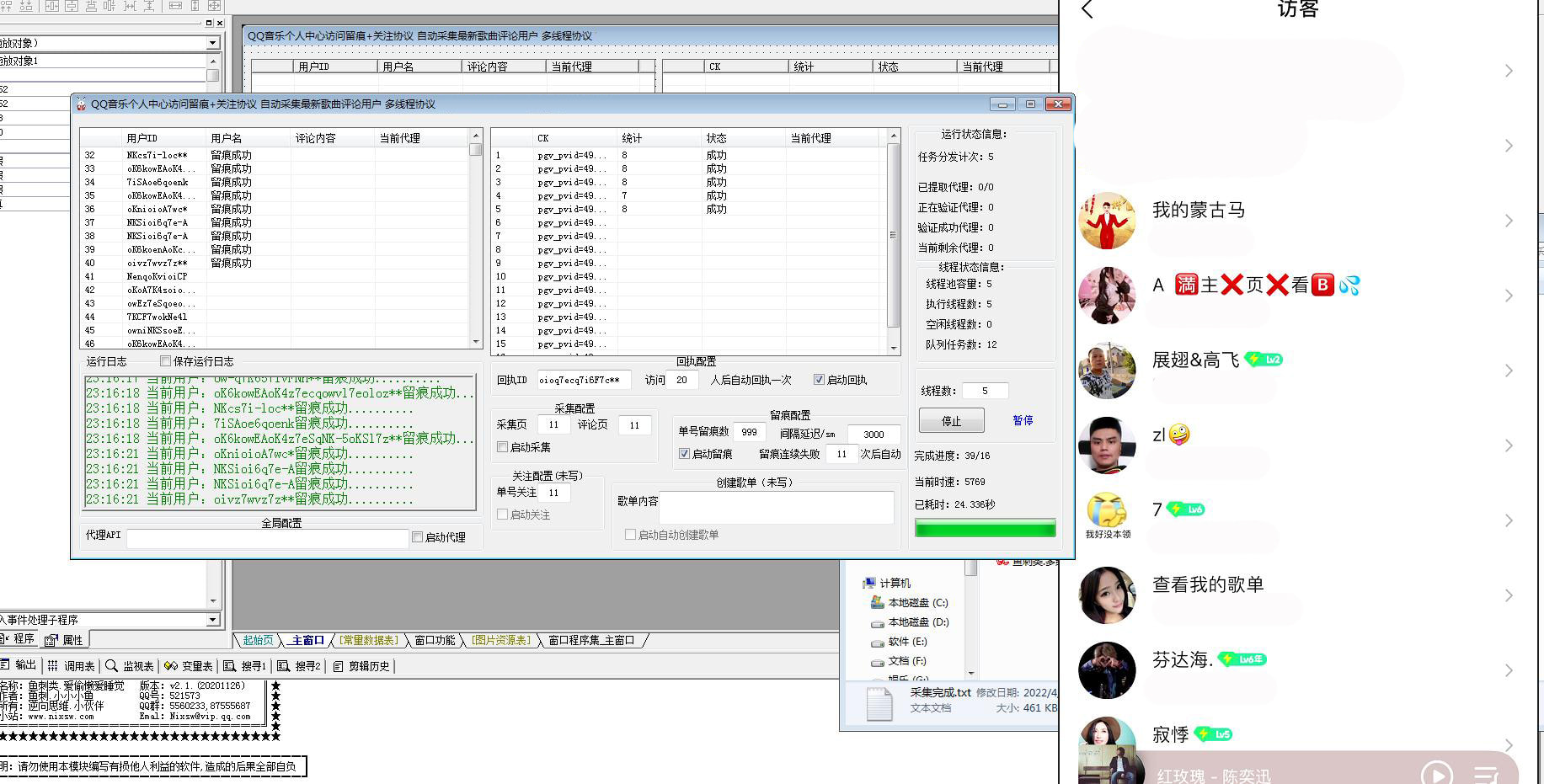Open the visitor zl chevron

click(1509, 445)
